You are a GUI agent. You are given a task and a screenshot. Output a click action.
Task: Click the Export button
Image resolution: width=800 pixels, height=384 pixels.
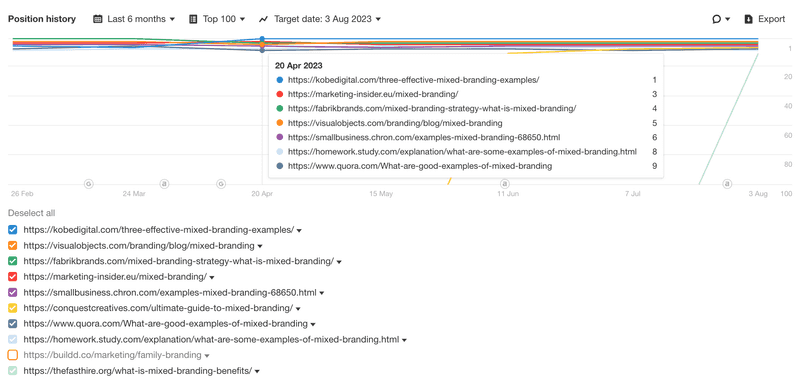pyautogui.click(x=765, y=19)
